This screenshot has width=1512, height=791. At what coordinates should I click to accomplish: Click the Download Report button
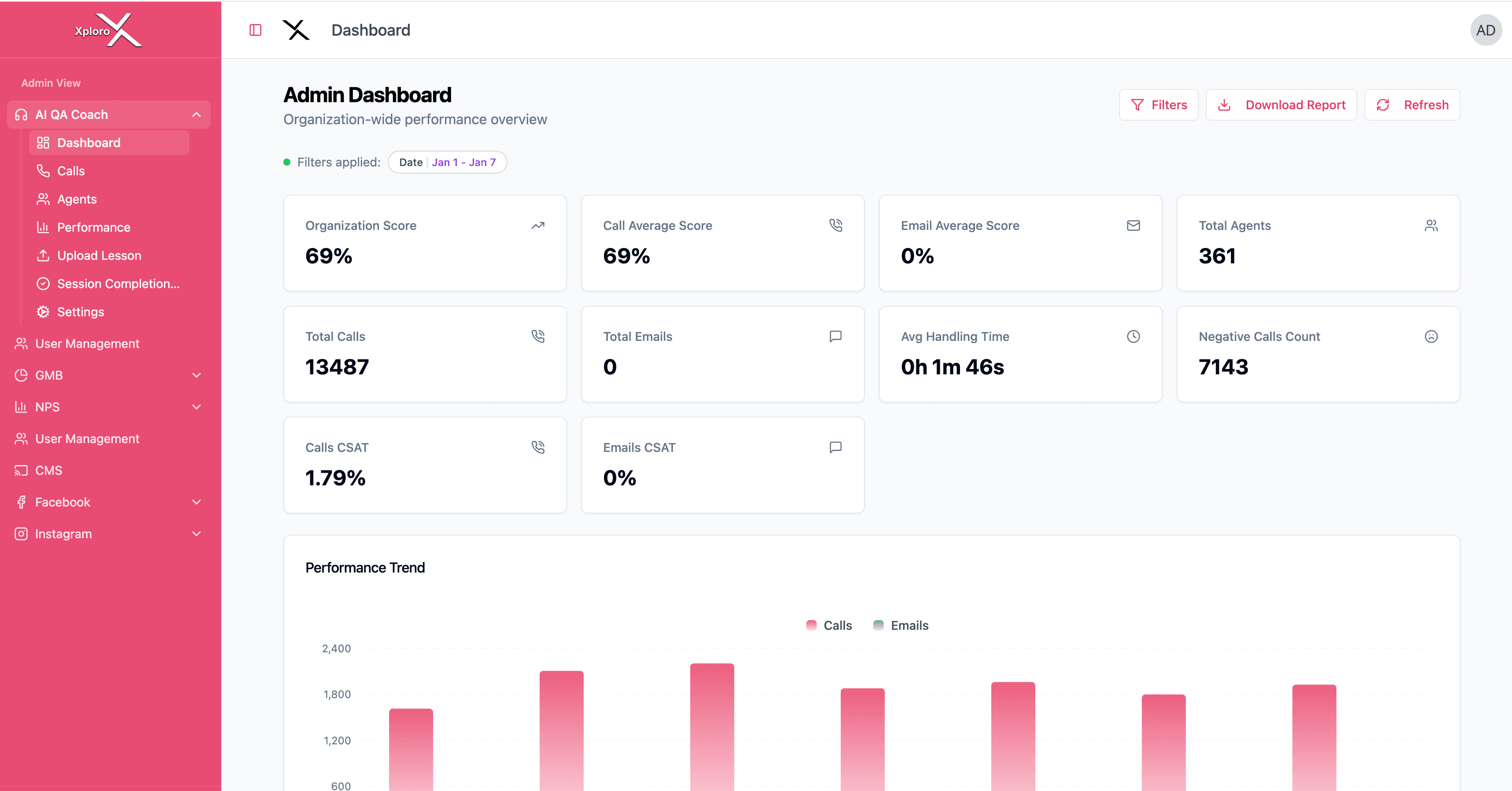coord(1281,104)
